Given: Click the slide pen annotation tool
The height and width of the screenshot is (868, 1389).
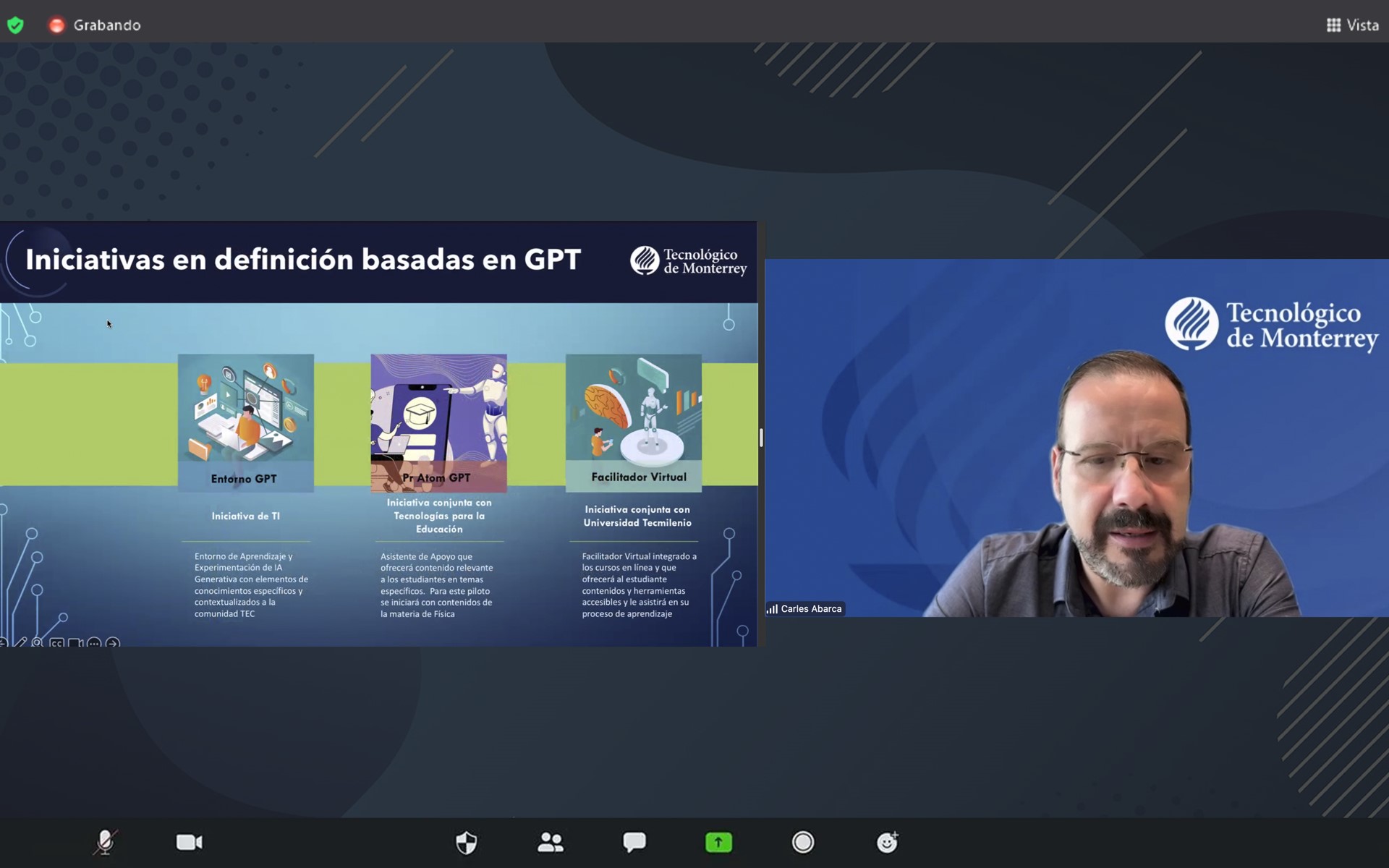Looking at the screenshot, I should [x=20, y=642].
